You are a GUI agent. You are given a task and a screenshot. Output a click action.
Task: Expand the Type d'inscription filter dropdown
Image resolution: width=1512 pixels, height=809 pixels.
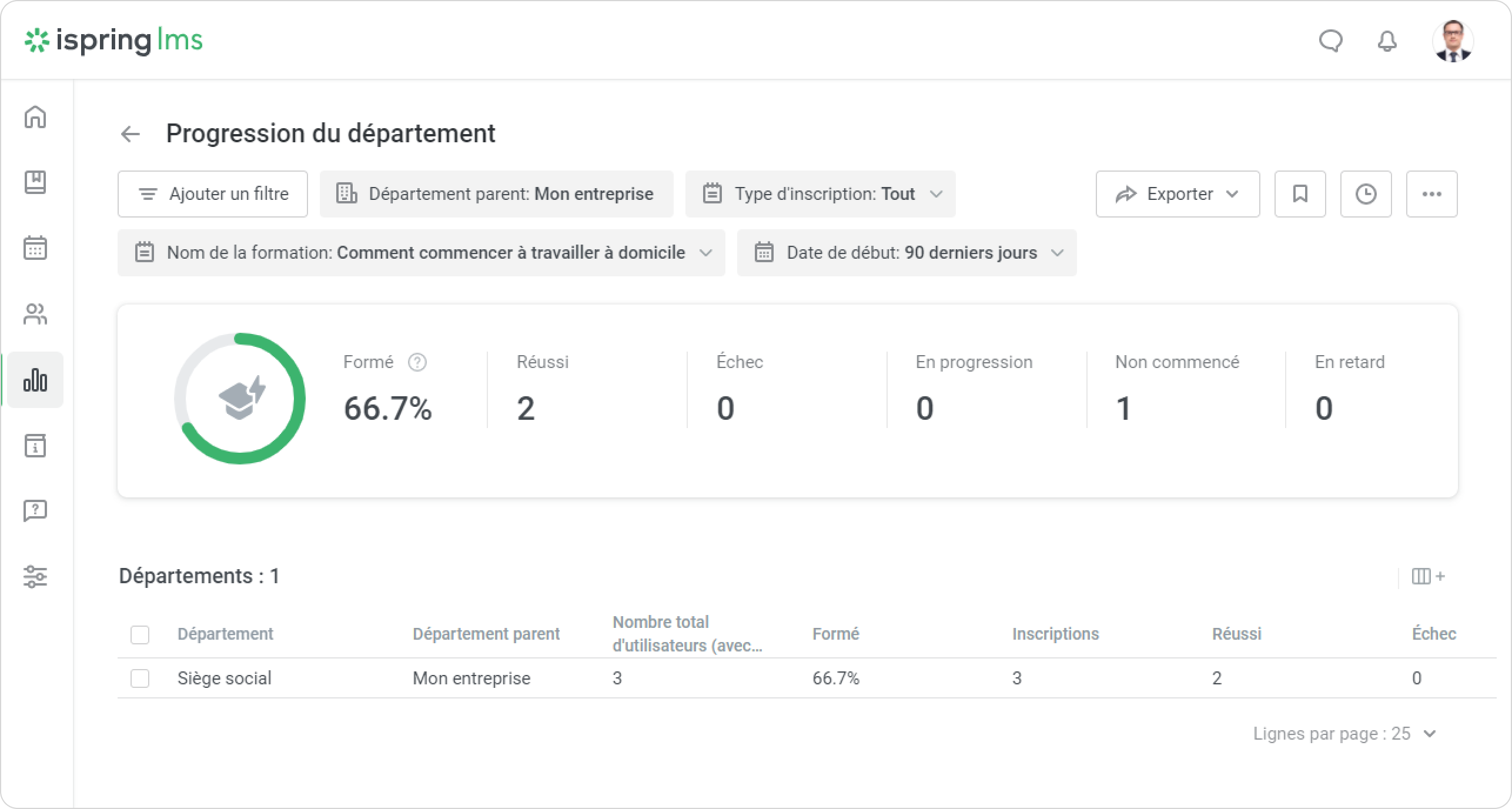tap(820, 194)
